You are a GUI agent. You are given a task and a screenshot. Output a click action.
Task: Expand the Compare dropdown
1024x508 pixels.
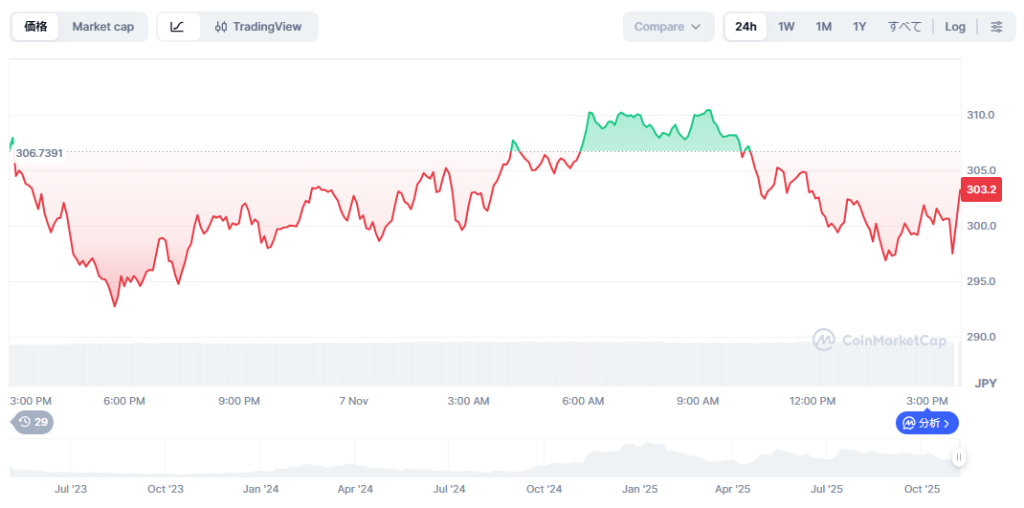[x=668, y=27]
